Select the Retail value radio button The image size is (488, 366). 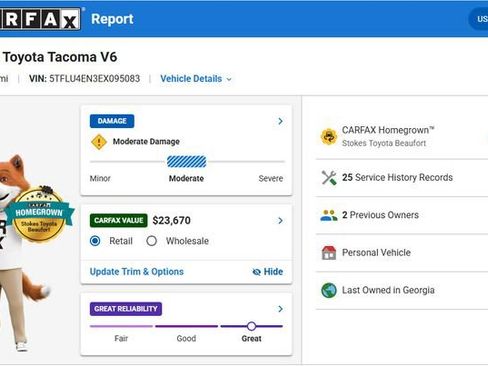[x=95, y=241]
